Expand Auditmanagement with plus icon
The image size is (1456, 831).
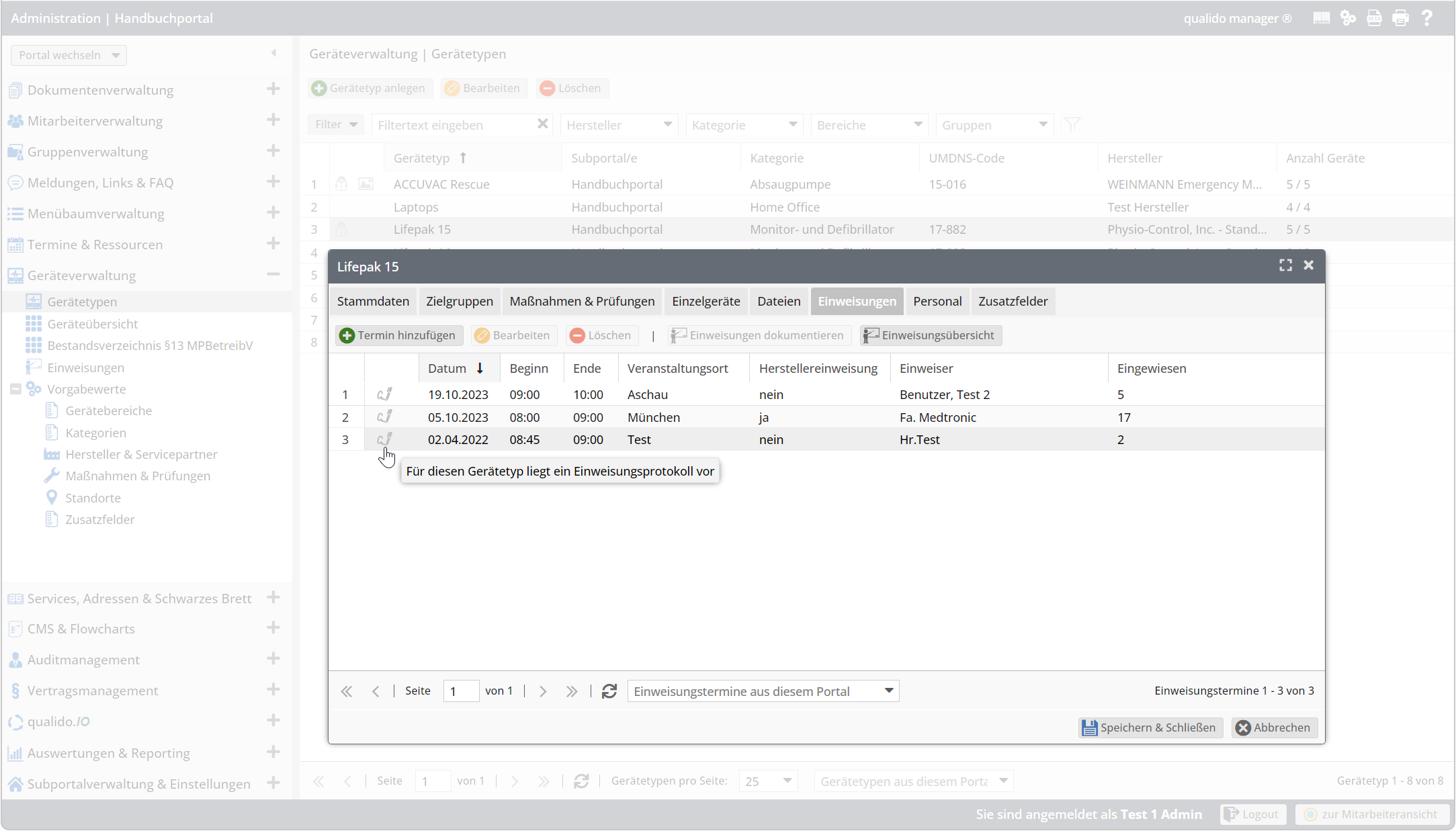(273, 658)
